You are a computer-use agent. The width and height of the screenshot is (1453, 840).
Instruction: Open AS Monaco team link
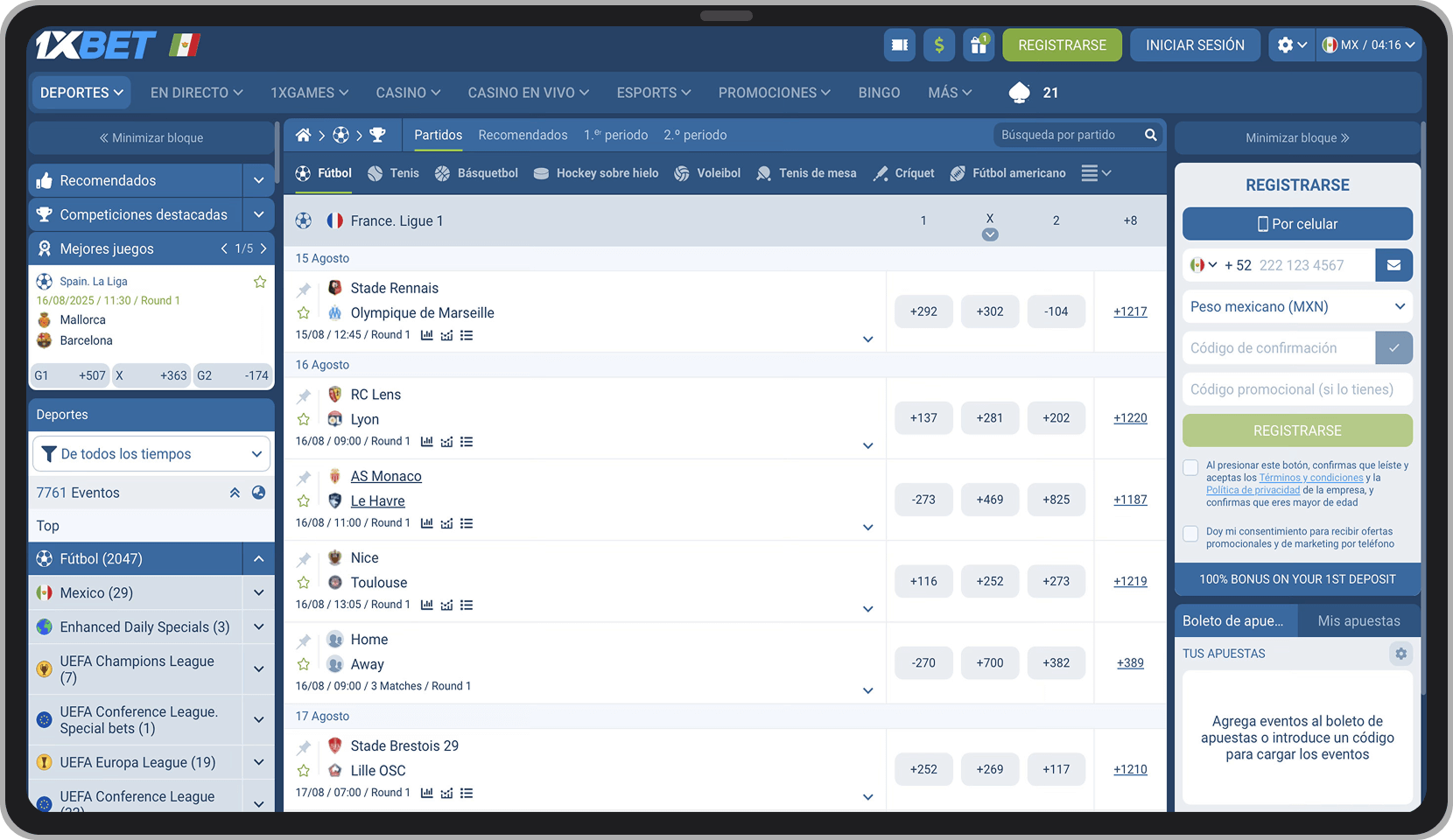[386, 476]
